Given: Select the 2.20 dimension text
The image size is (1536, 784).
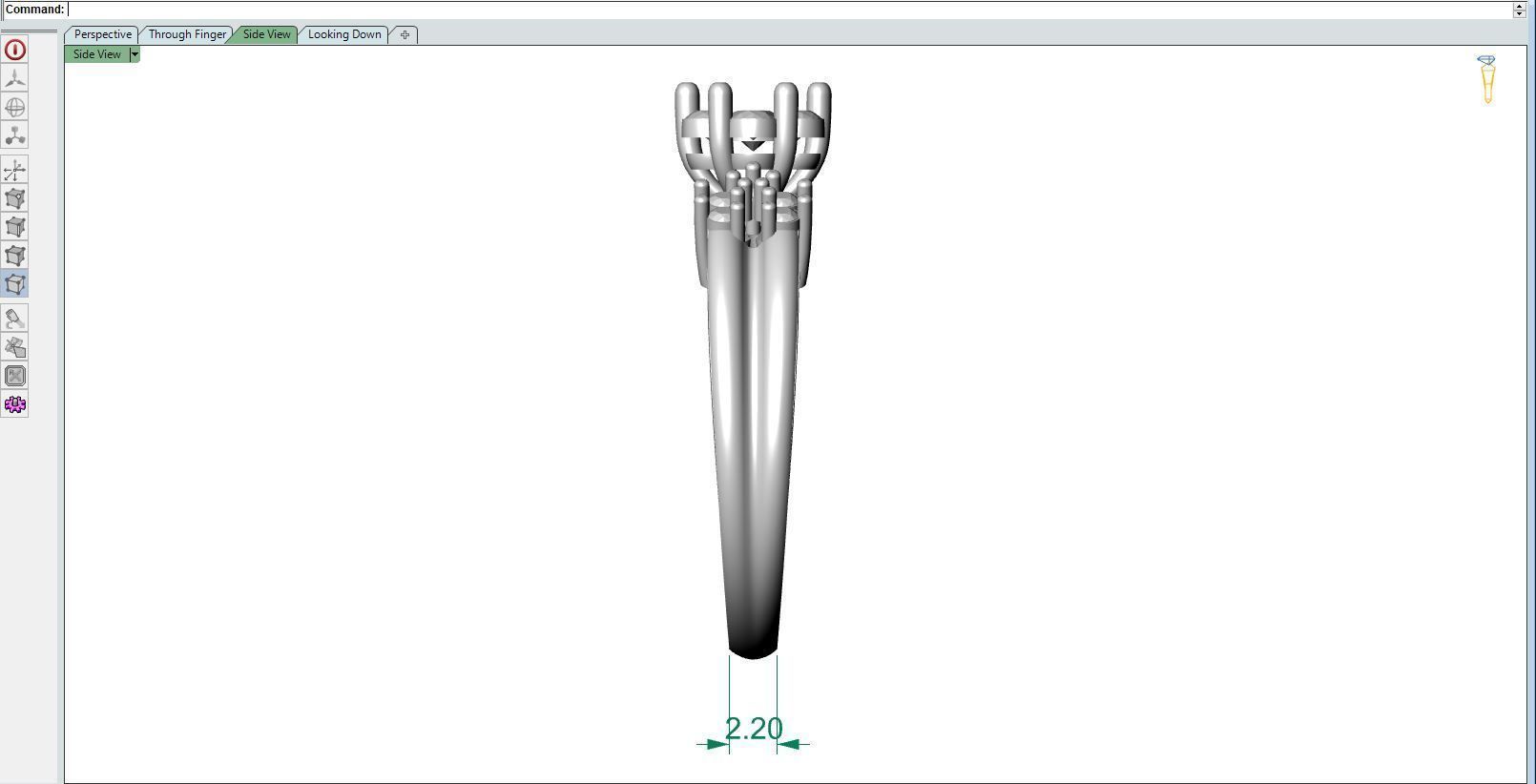Looking at the screenshot, I should coord(754,729).
